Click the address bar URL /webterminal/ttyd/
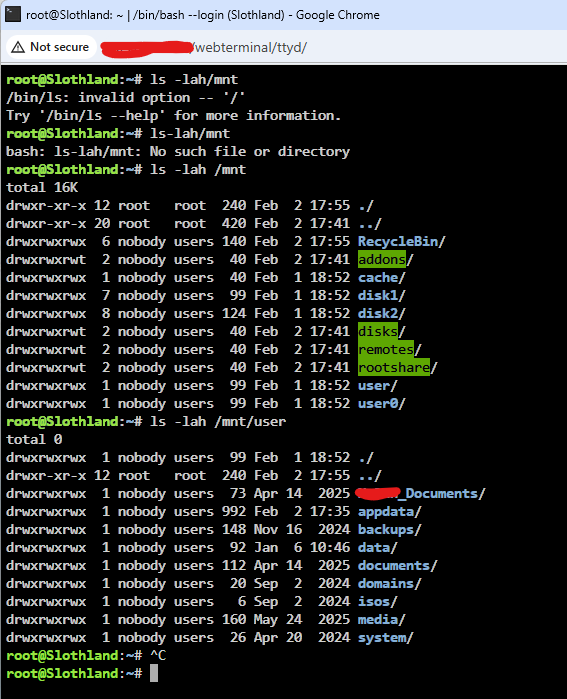The height and width of the screenshot is (699, 567). click(x=251, y=47)
